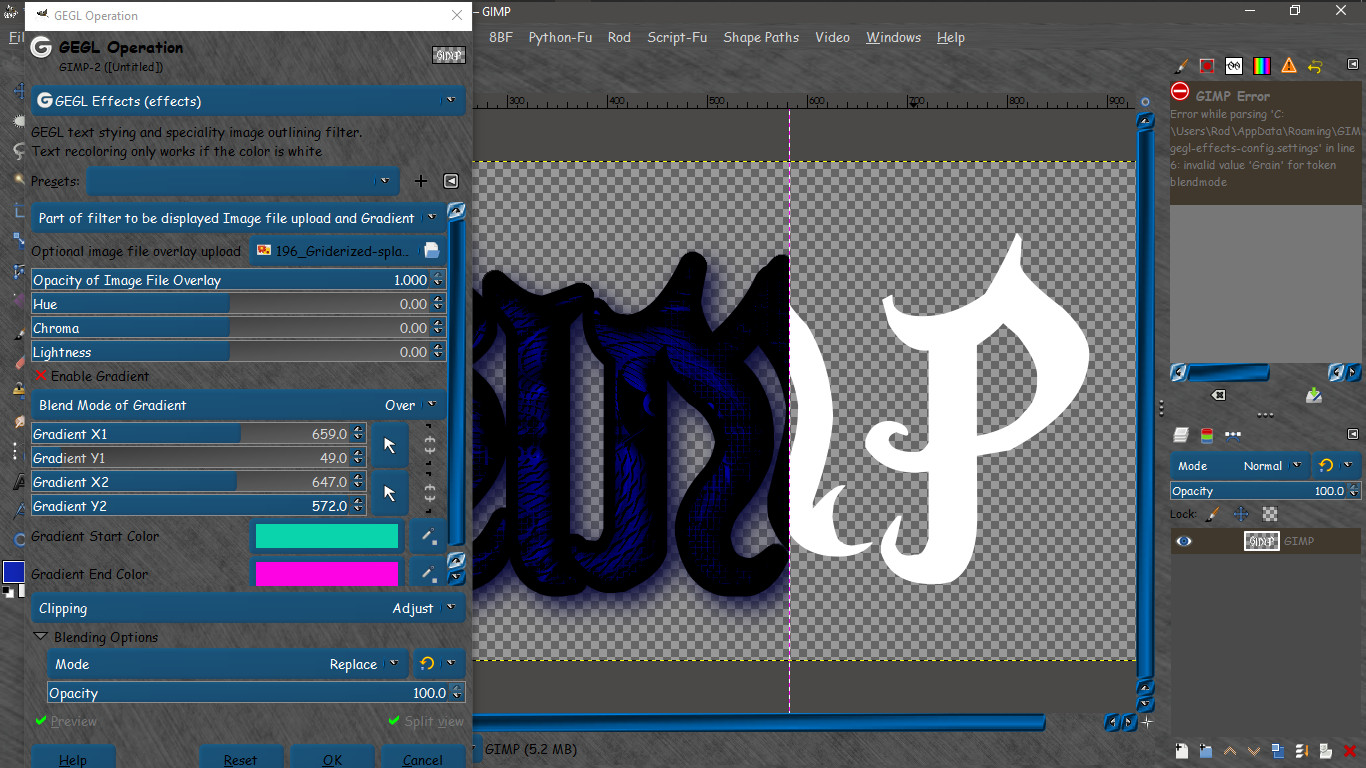Open the Clipping Adjust dropdown

(247, 608)
